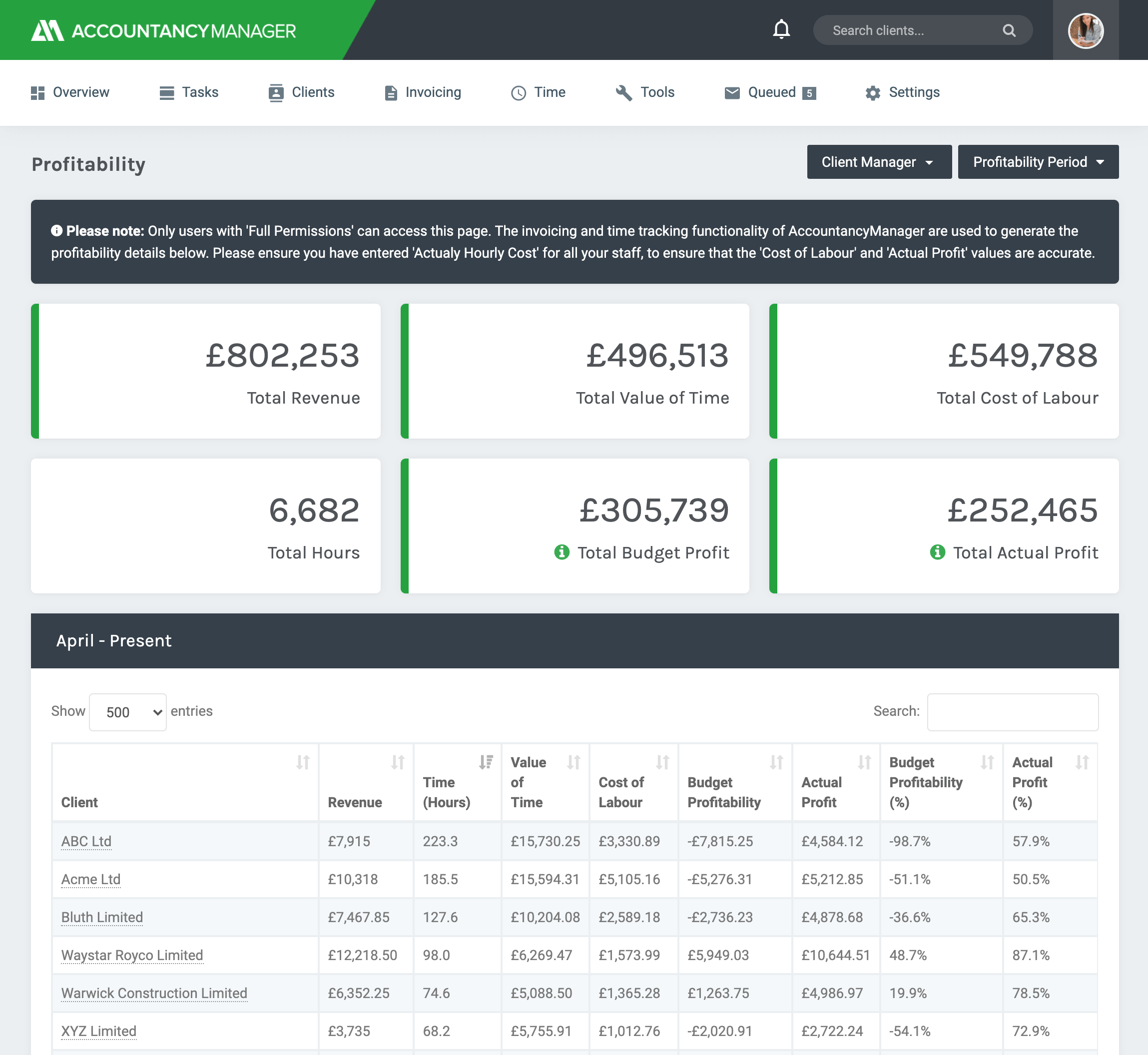Viewport: 1148px width, 1055px height.
Task: Open the Warwick Construction Limited link
Action: (154, 994)
